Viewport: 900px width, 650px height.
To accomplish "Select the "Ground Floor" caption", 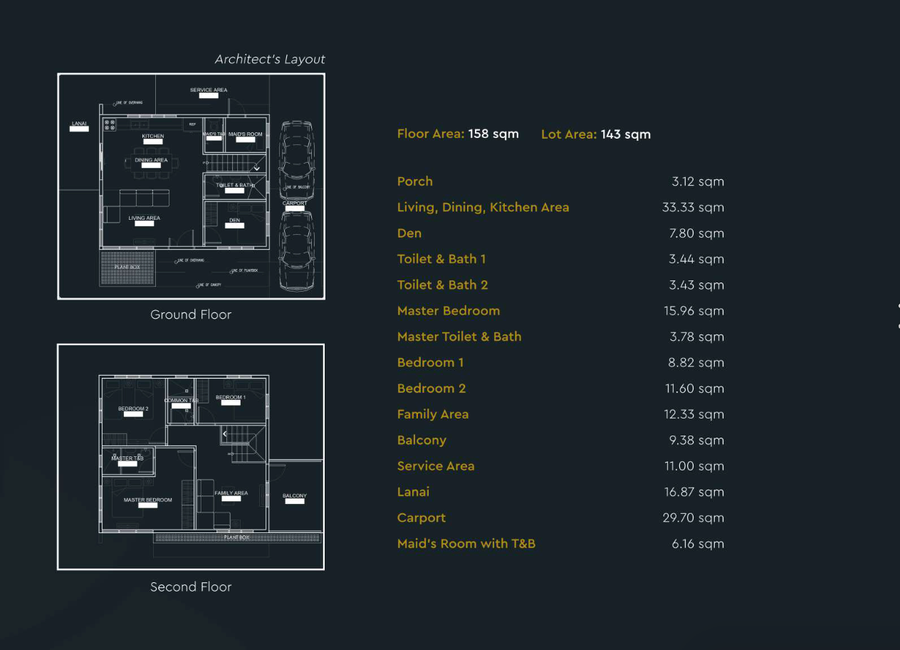I will 191,315.
